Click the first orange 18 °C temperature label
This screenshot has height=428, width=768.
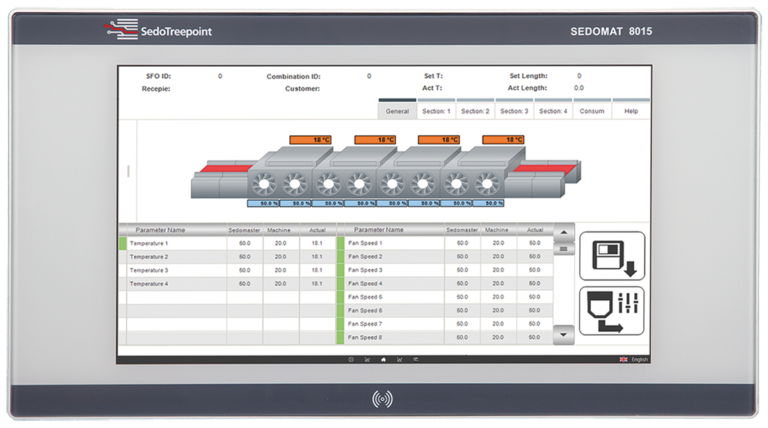coord(311,140)
